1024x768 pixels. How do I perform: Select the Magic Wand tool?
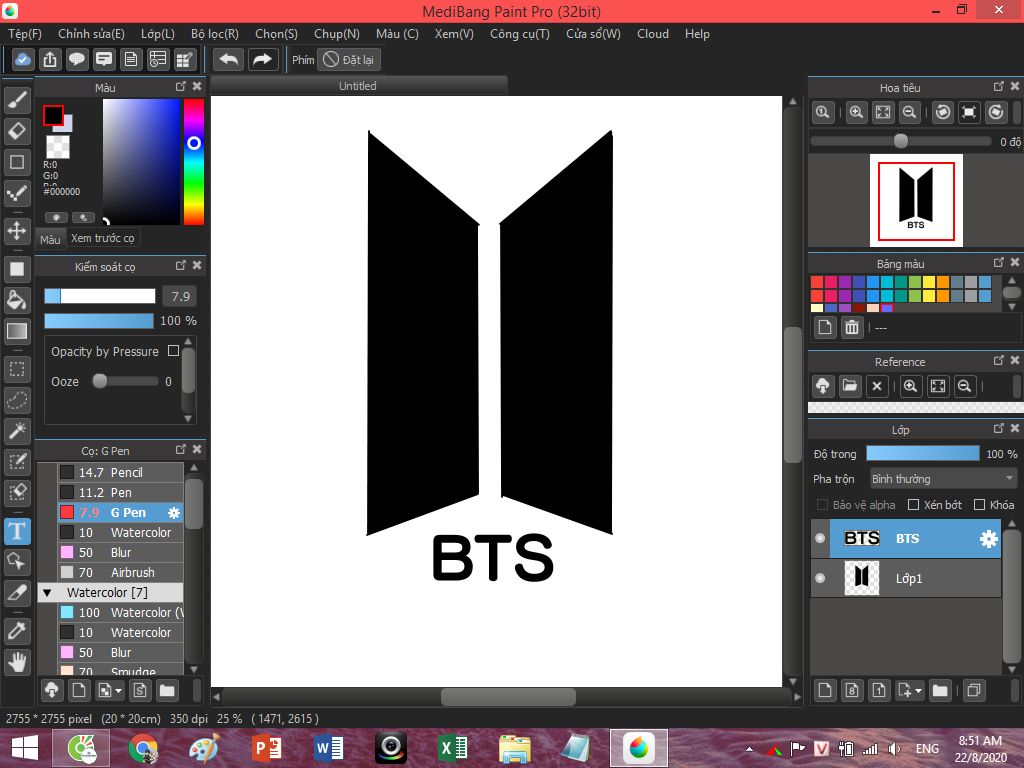point(17,430)
